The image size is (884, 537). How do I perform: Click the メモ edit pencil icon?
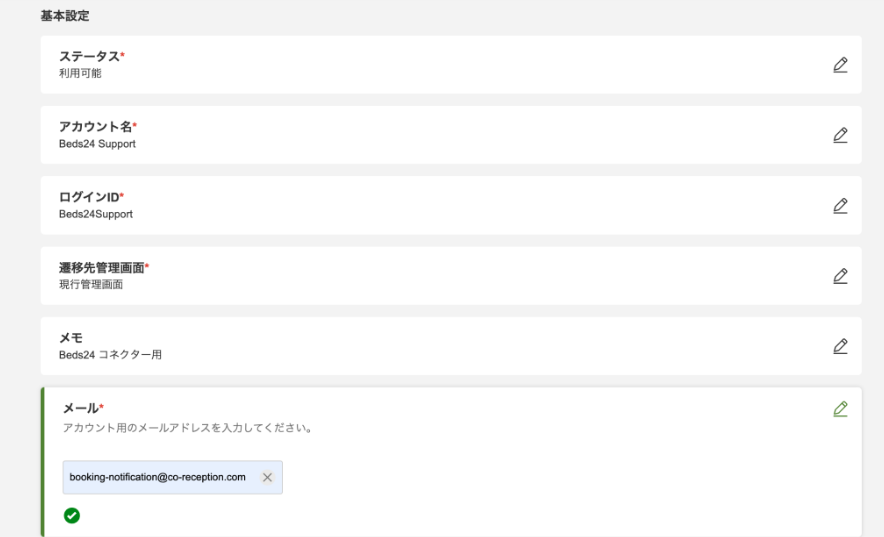tap(840, 346)
